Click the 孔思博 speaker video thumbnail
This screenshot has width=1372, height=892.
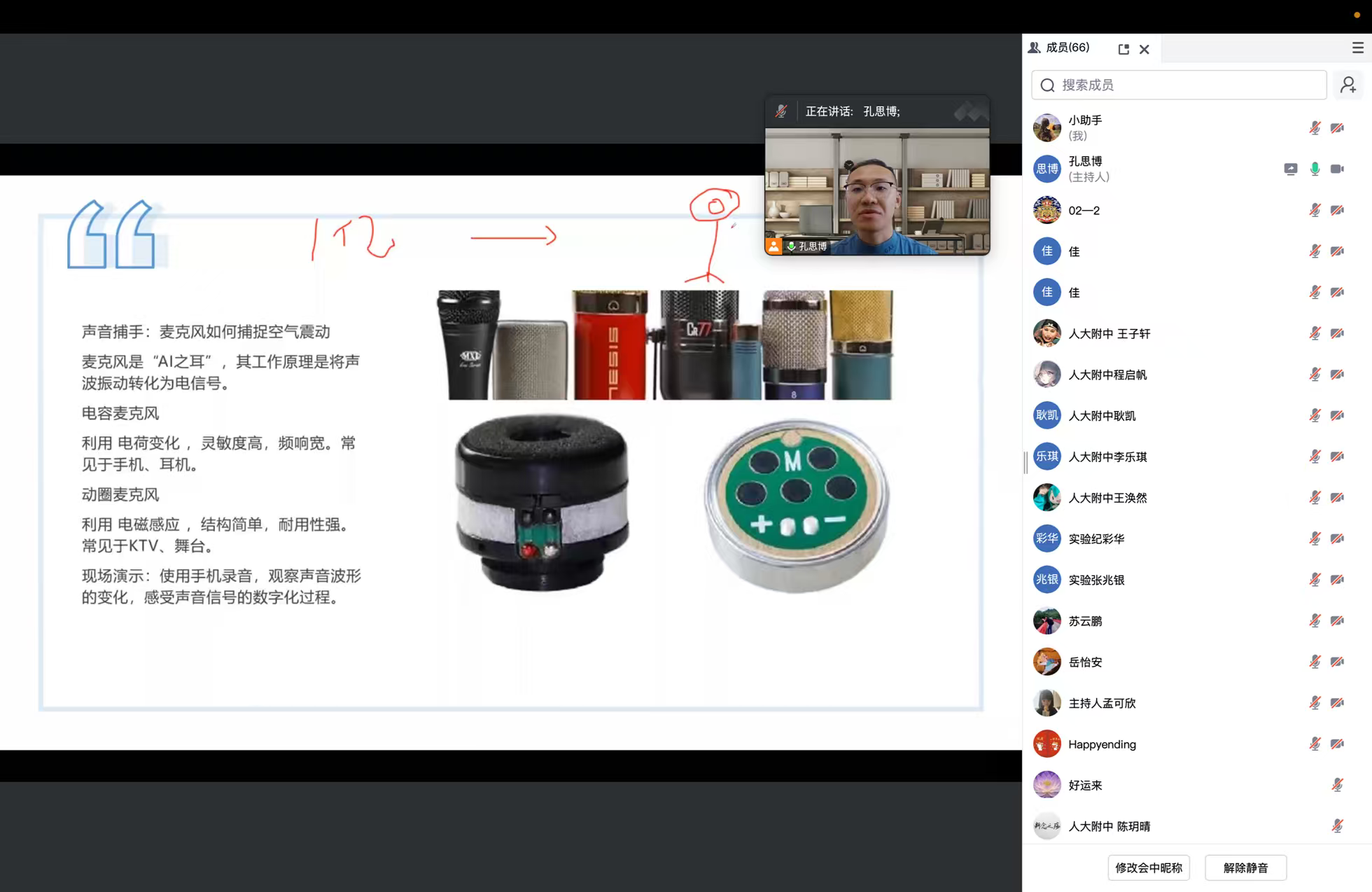876,189
